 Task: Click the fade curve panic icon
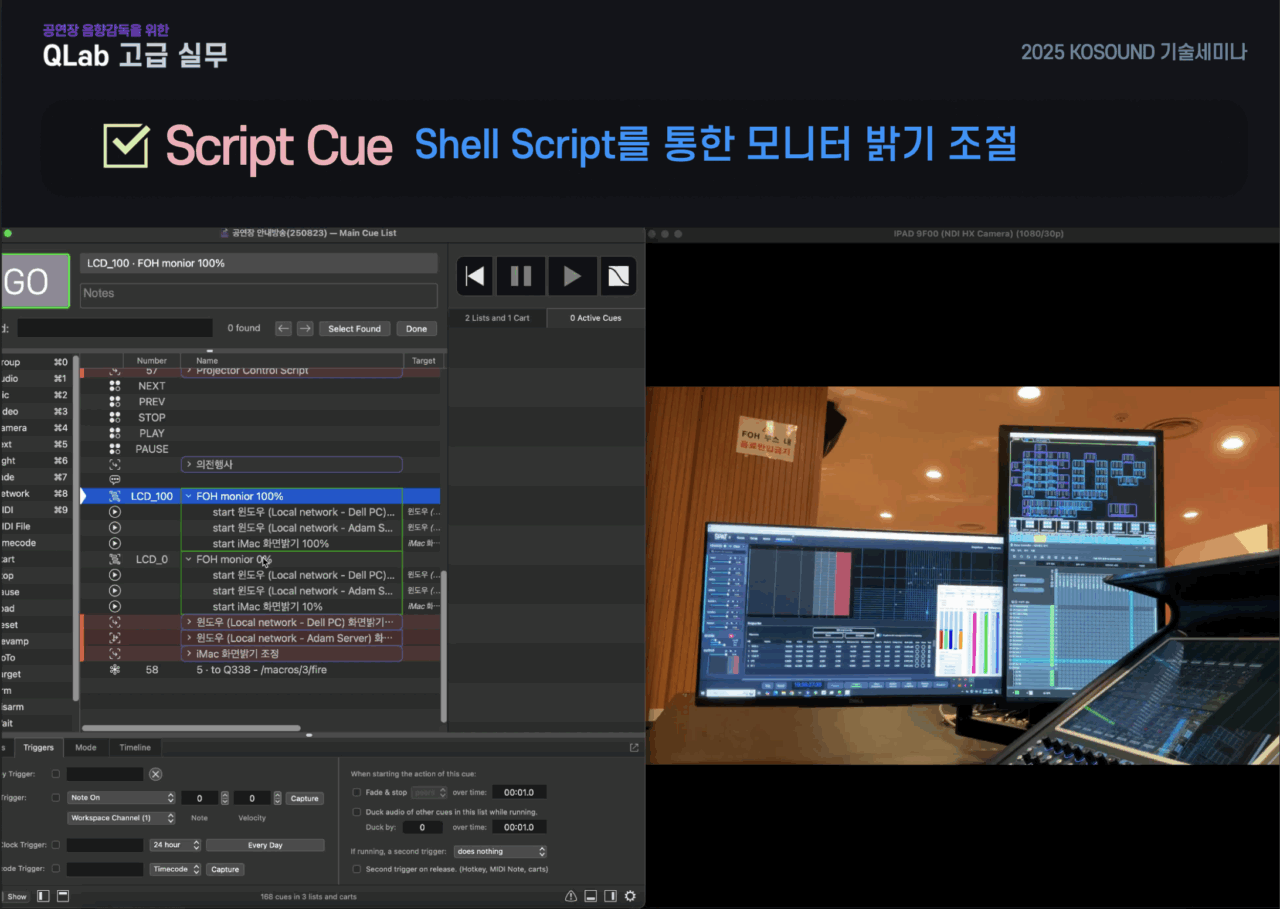pos(619,276)
